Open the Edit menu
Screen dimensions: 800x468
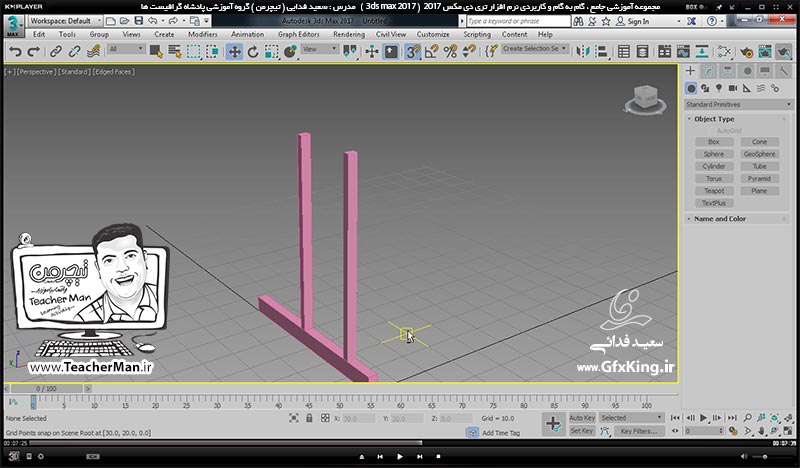pos(39,34)
